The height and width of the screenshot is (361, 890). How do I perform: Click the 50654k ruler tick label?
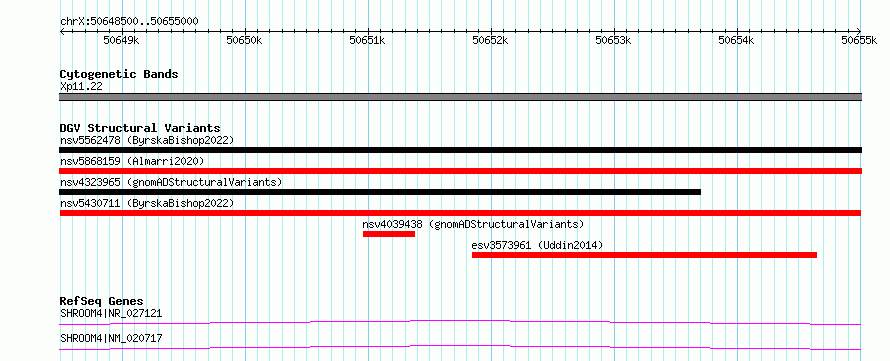(737, 40)
